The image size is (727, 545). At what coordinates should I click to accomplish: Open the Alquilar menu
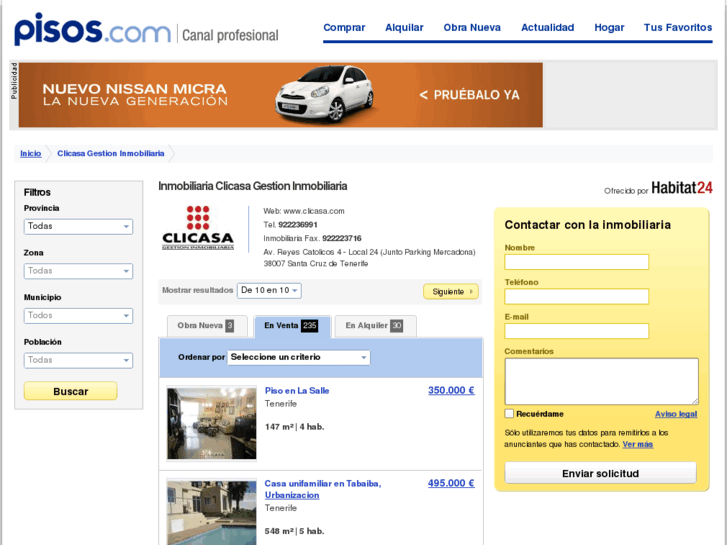click(x=404, y=27)
